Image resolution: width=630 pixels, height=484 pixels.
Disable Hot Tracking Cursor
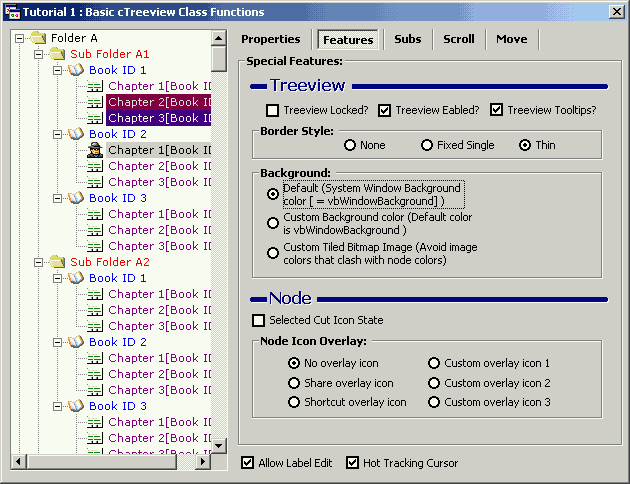point(352,463)
